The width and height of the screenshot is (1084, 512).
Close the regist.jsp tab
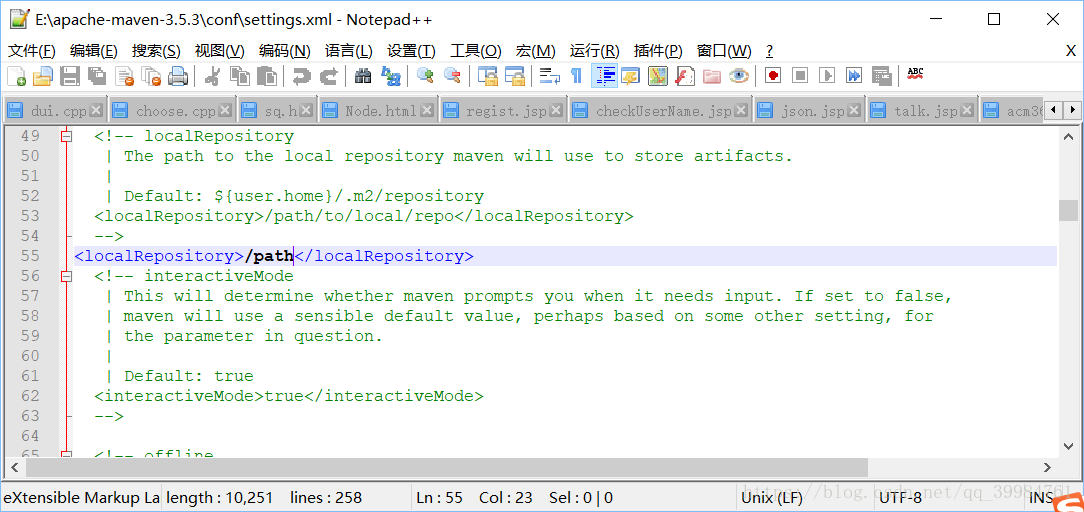point(555,110)
